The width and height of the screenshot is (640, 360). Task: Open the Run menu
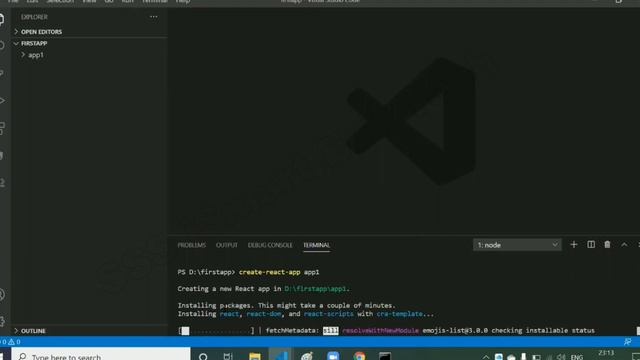point(127,1)
